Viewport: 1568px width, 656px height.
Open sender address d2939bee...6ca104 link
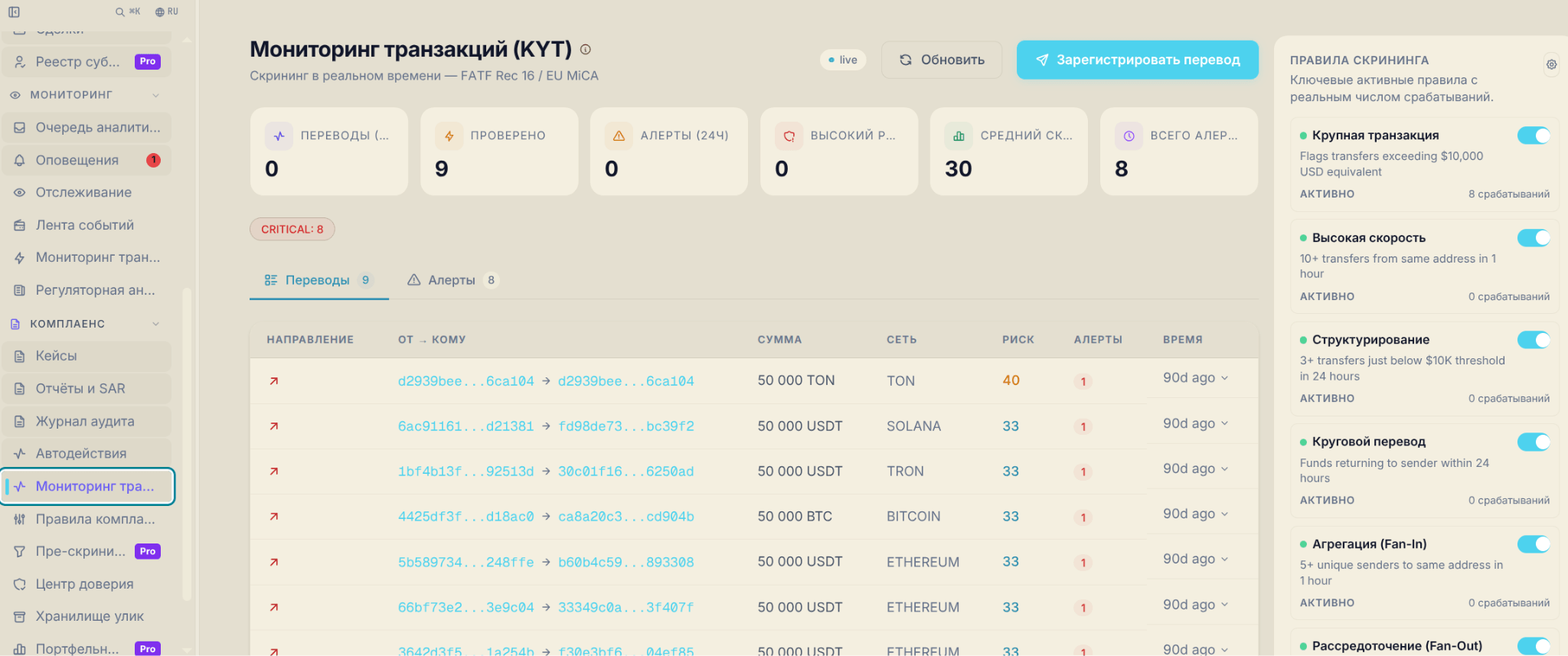click(465, 381)
